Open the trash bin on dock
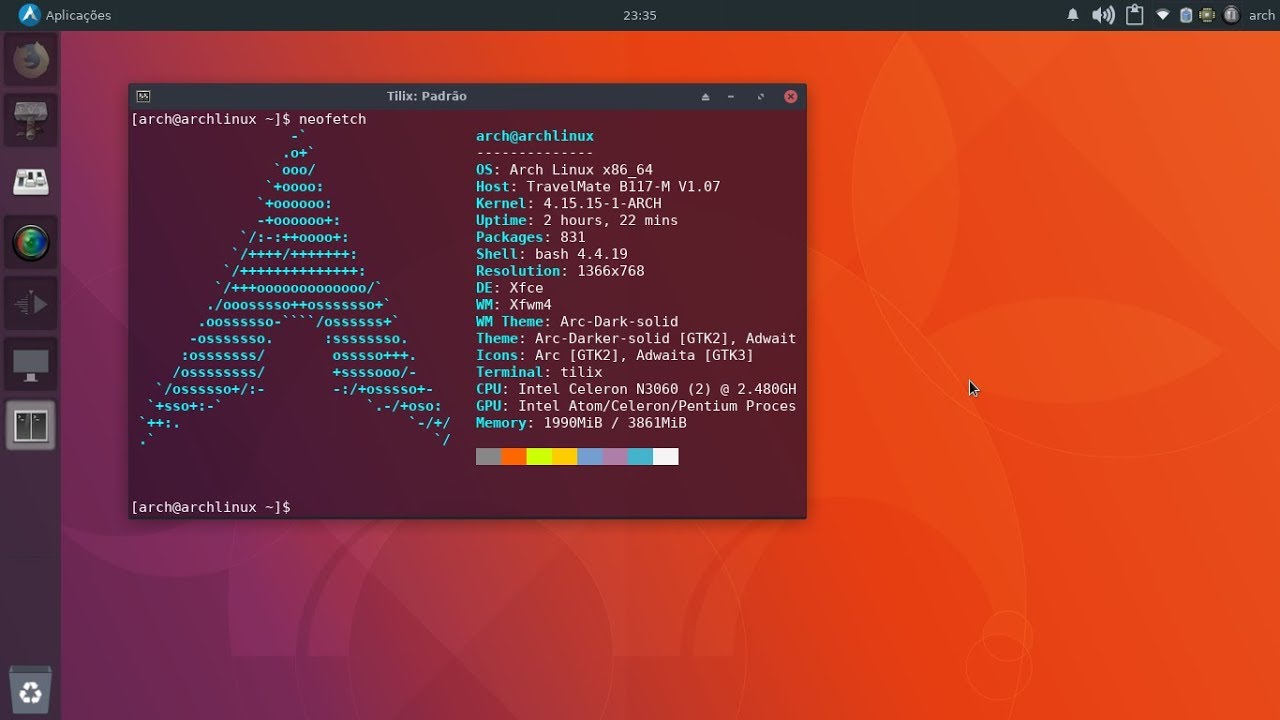The height and width of the screenshot is (720, 1280). point(31,690)
